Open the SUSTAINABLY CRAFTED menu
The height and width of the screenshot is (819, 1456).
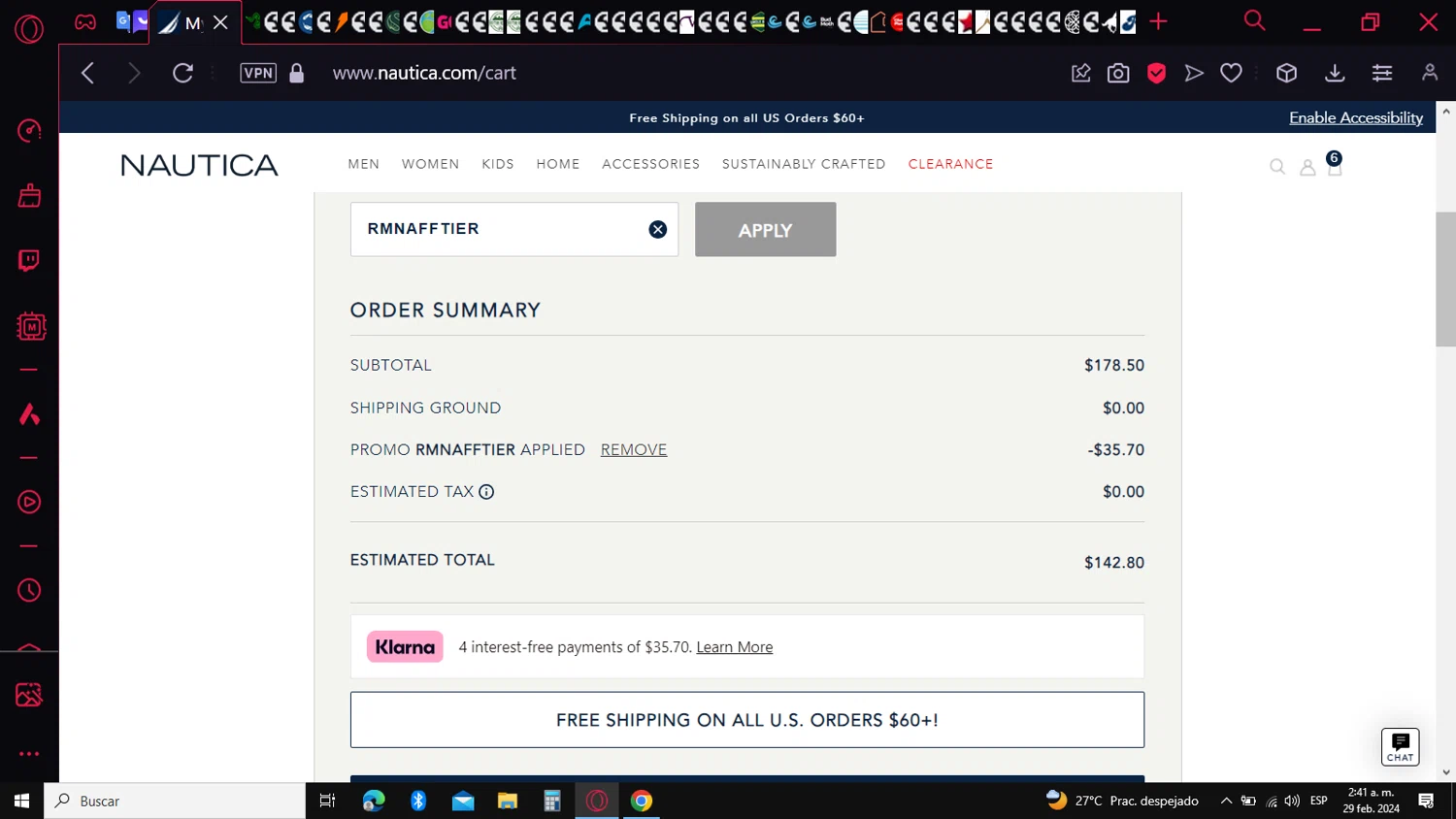tap(804, 164)
